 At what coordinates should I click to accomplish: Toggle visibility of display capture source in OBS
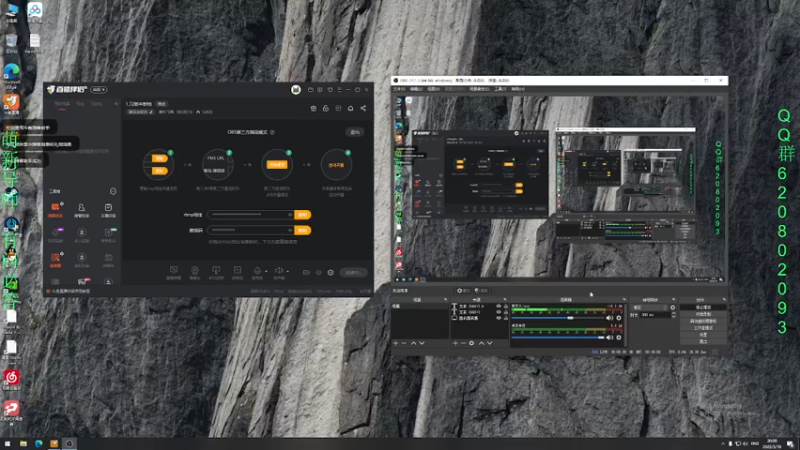coord(498,318)
